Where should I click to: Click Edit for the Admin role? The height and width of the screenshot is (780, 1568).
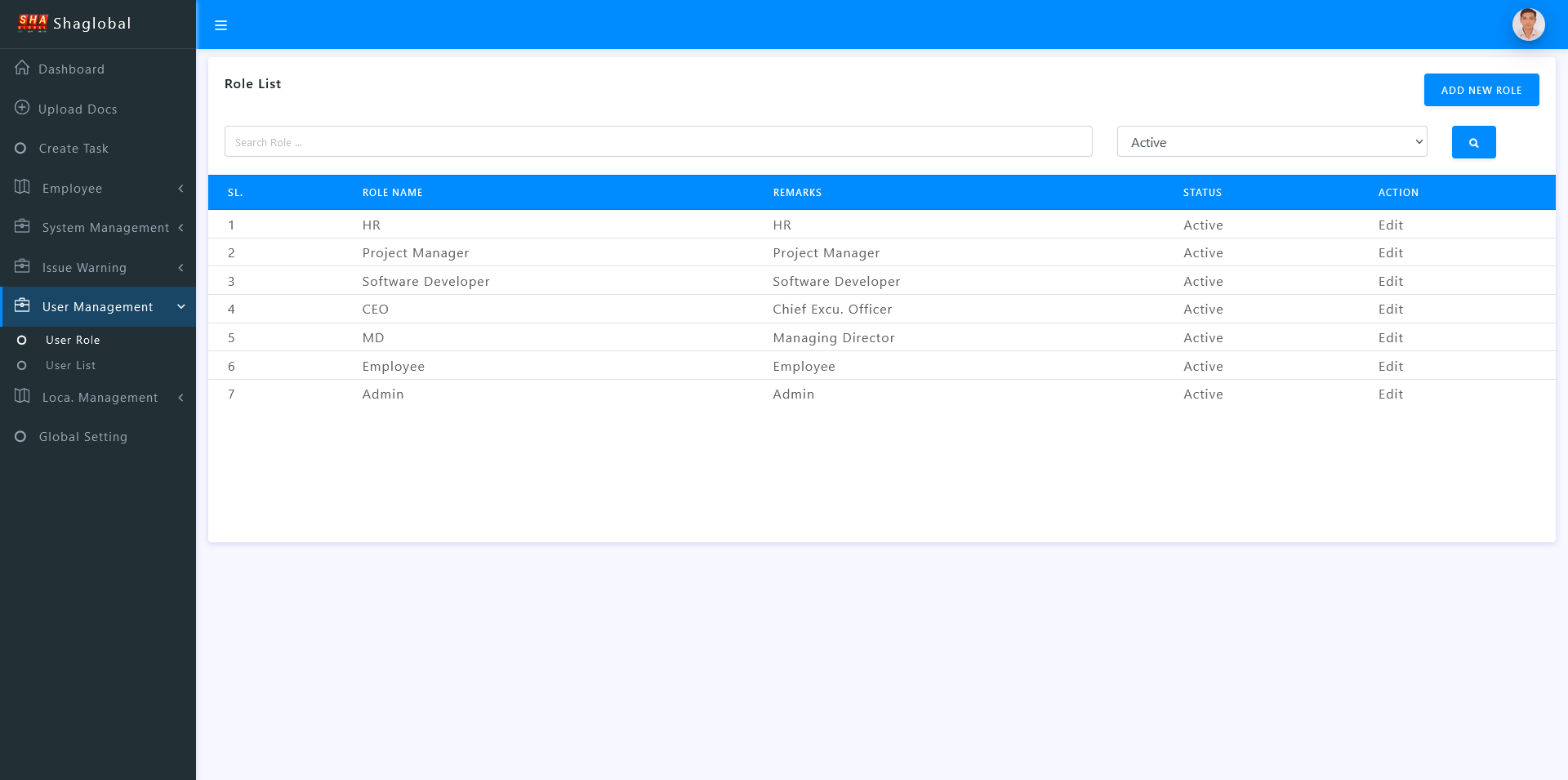click(1390, 394)
